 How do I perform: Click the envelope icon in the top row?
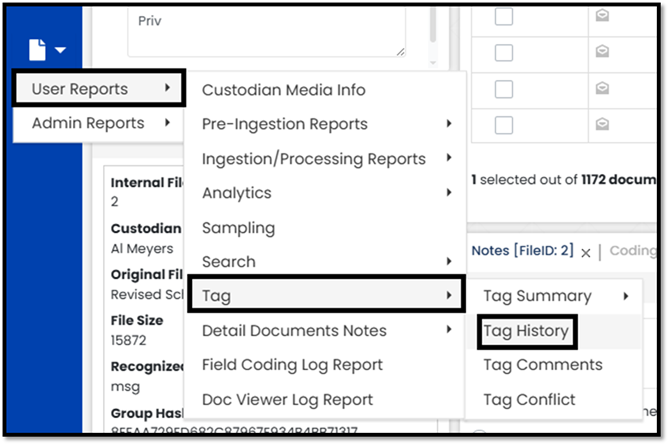click(x=604, y=16)
